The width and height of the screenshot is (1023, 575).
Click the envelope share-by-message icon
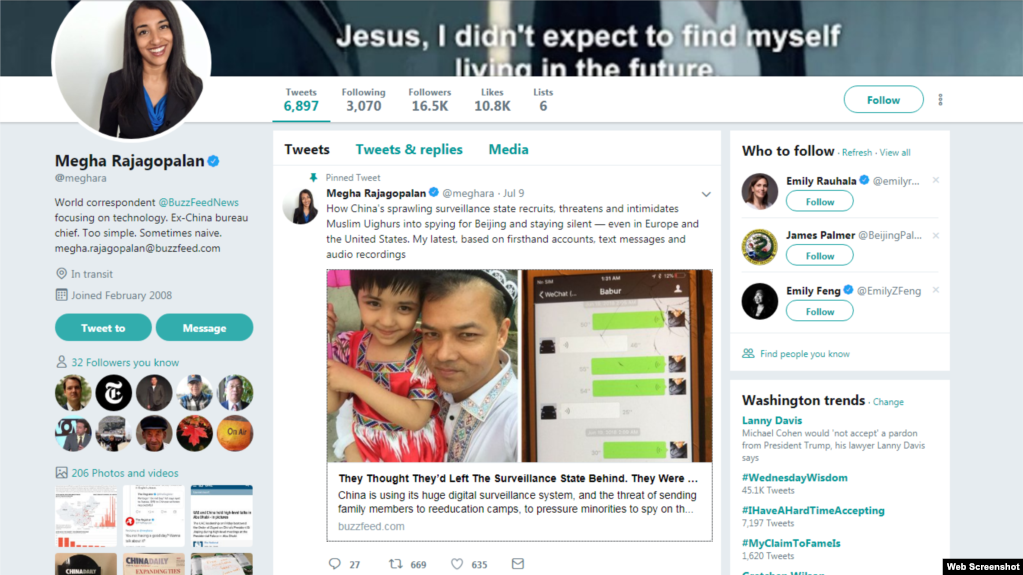click(517, 563)
